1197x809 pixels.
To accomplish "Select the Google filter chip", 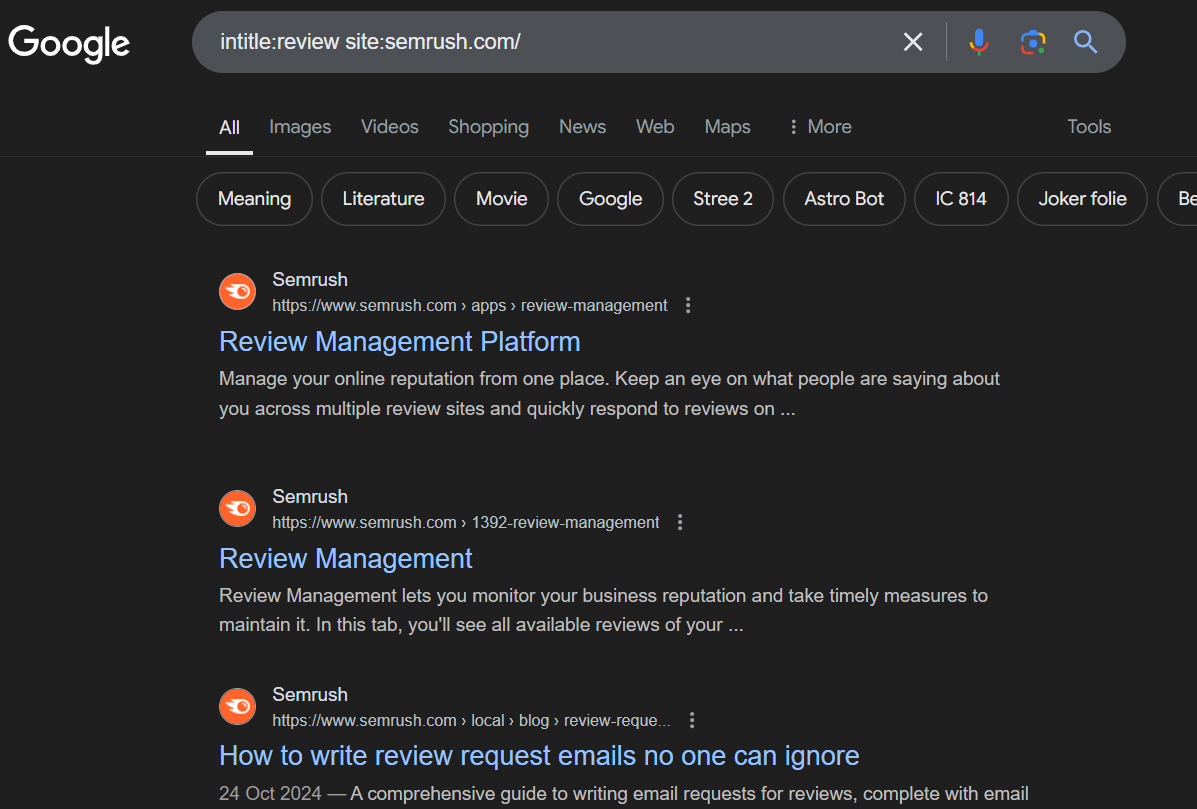I will click(610, 199).
